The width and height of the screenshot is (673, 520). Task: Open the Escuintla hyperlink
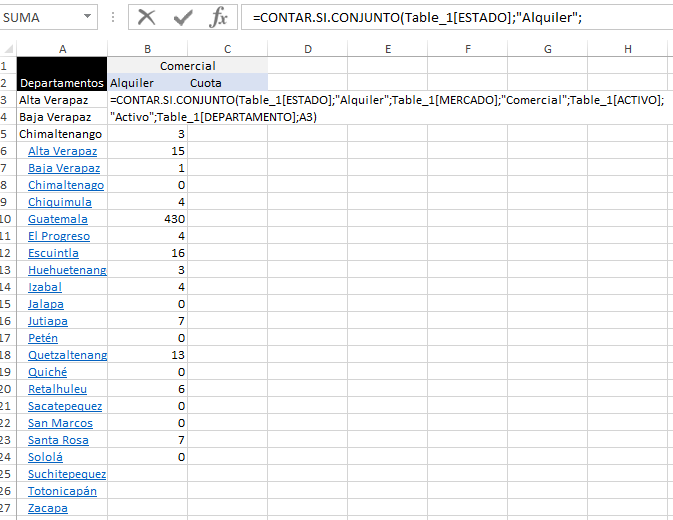[58, 253]
